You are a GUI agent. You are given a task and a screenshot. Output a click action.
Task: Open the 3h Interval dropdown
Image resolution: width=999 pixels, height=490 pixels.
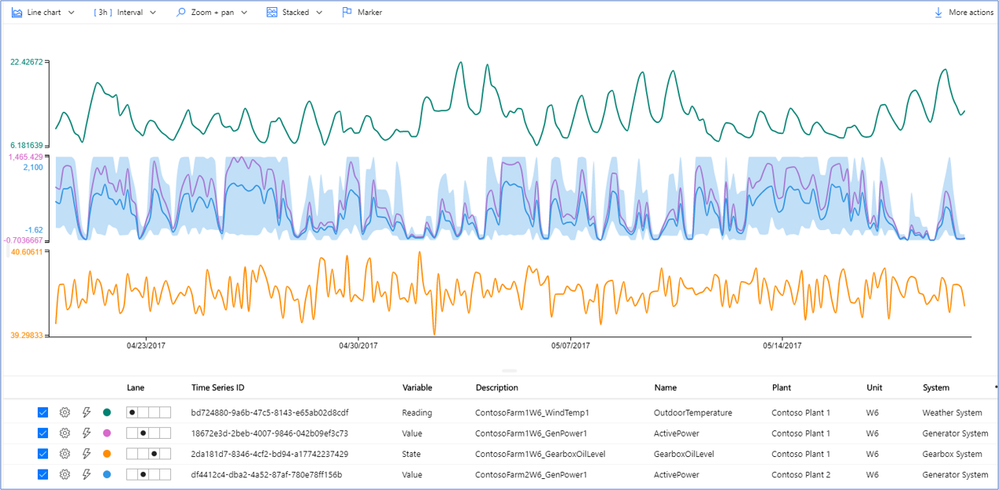coord(125,12)
